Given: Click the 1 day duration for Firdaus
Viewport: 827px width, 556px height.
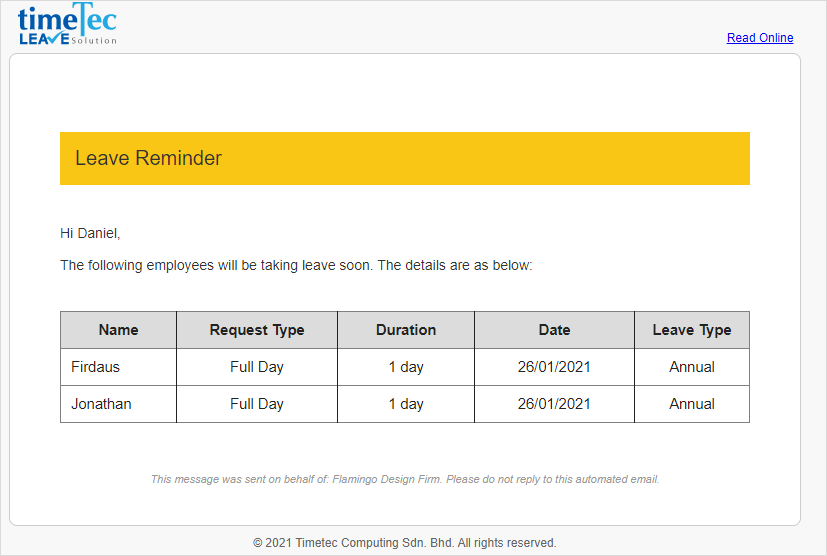Looking at the screenshot, I should pyautogui.click(x=406, y=367).
